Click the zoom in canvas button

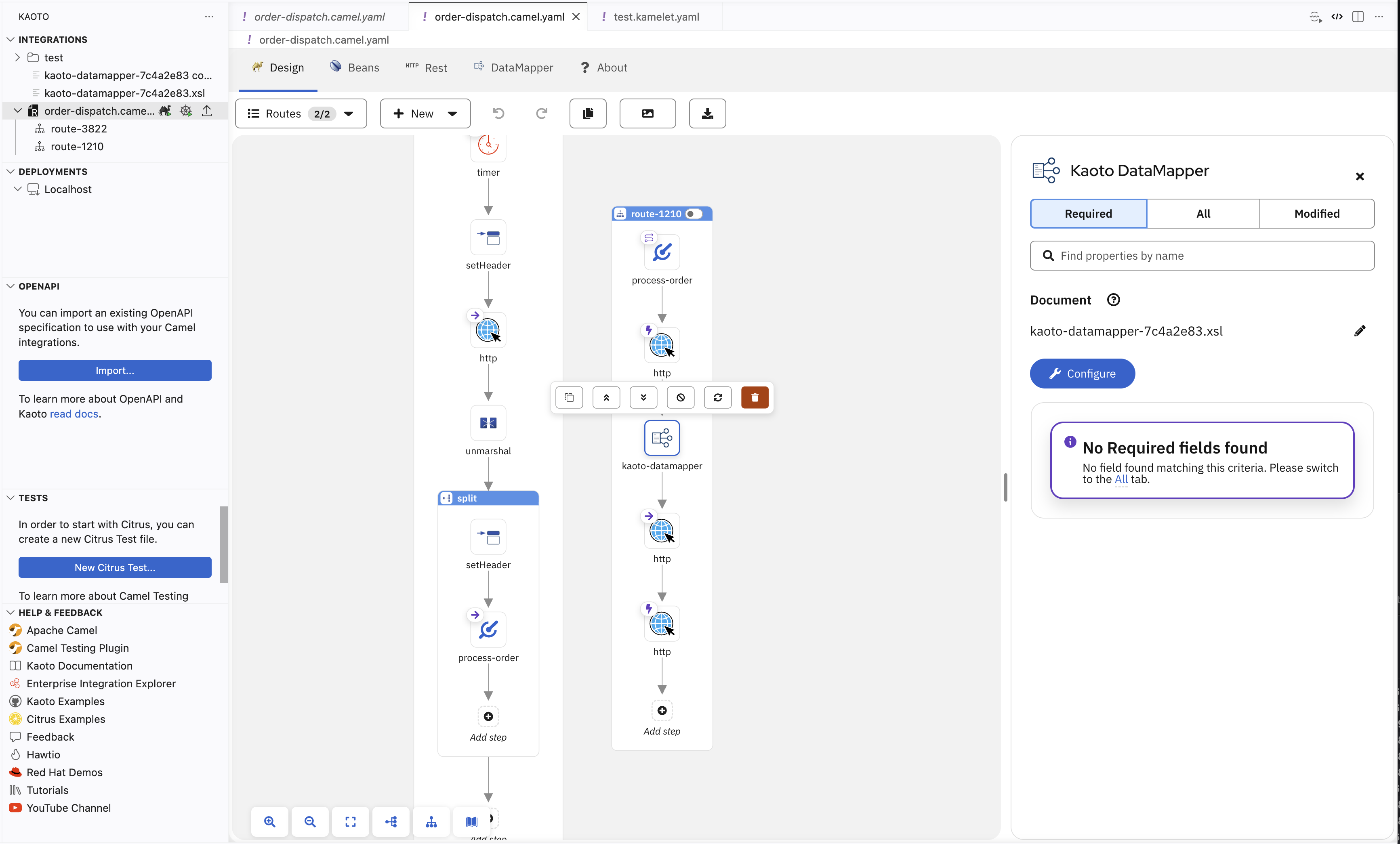click(x=270, y=821)
